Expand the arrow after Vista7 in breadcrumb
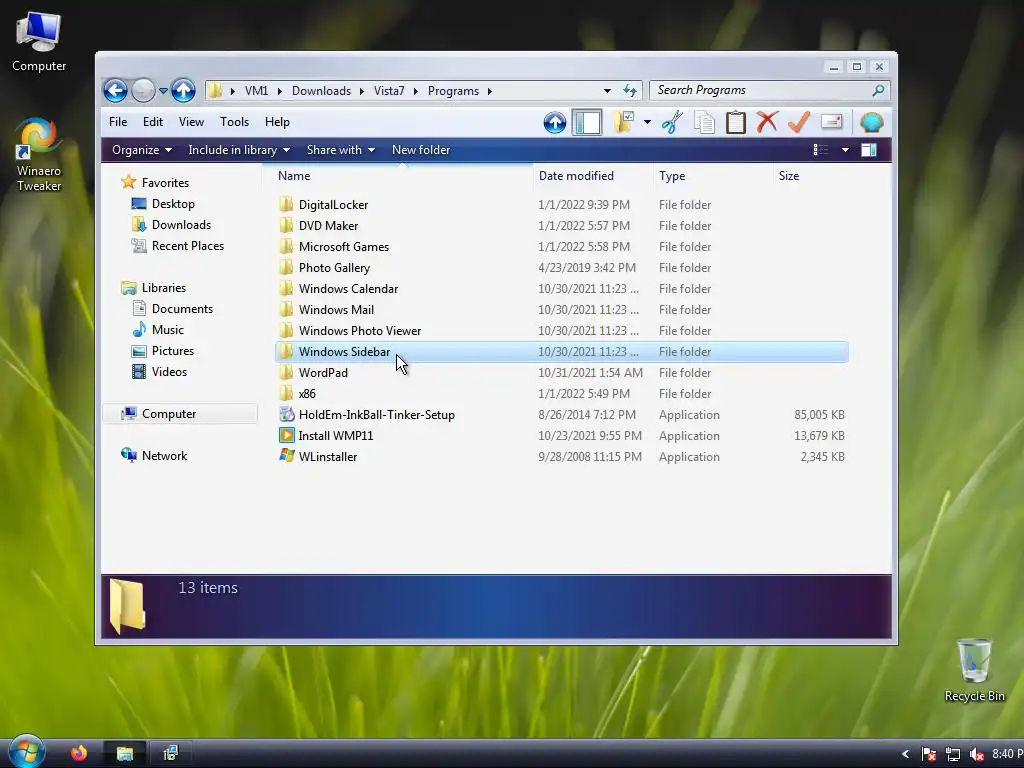1024x768 pixels. 415,91
